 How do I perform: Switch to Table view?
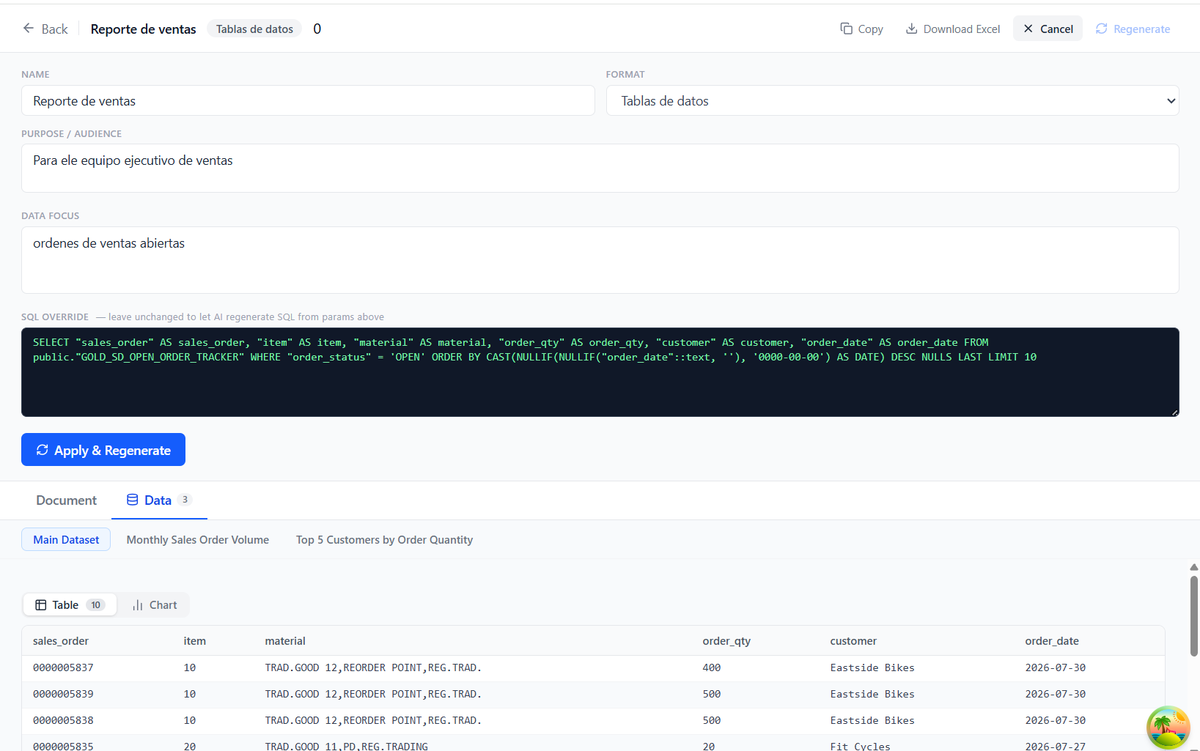click(69, 605)
